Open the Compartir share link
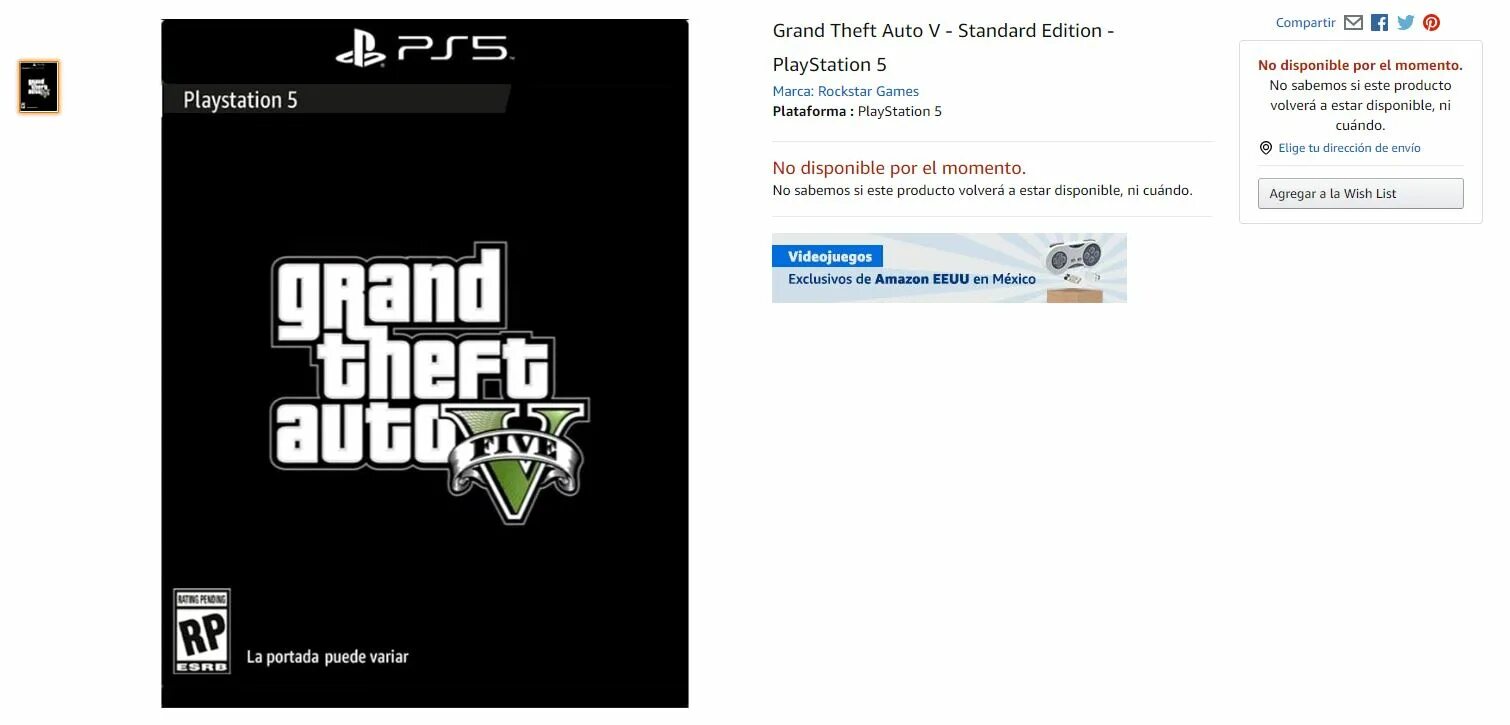 [1305, 22]
